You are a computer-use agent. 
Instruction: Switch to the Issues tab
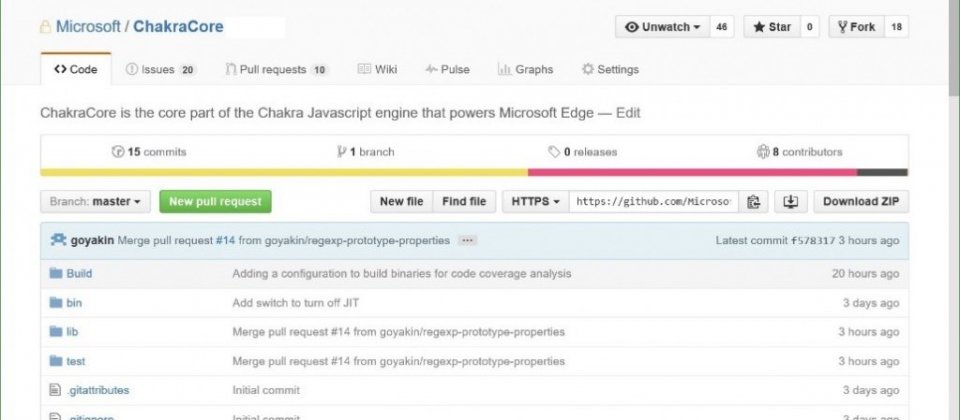[160, 69]
